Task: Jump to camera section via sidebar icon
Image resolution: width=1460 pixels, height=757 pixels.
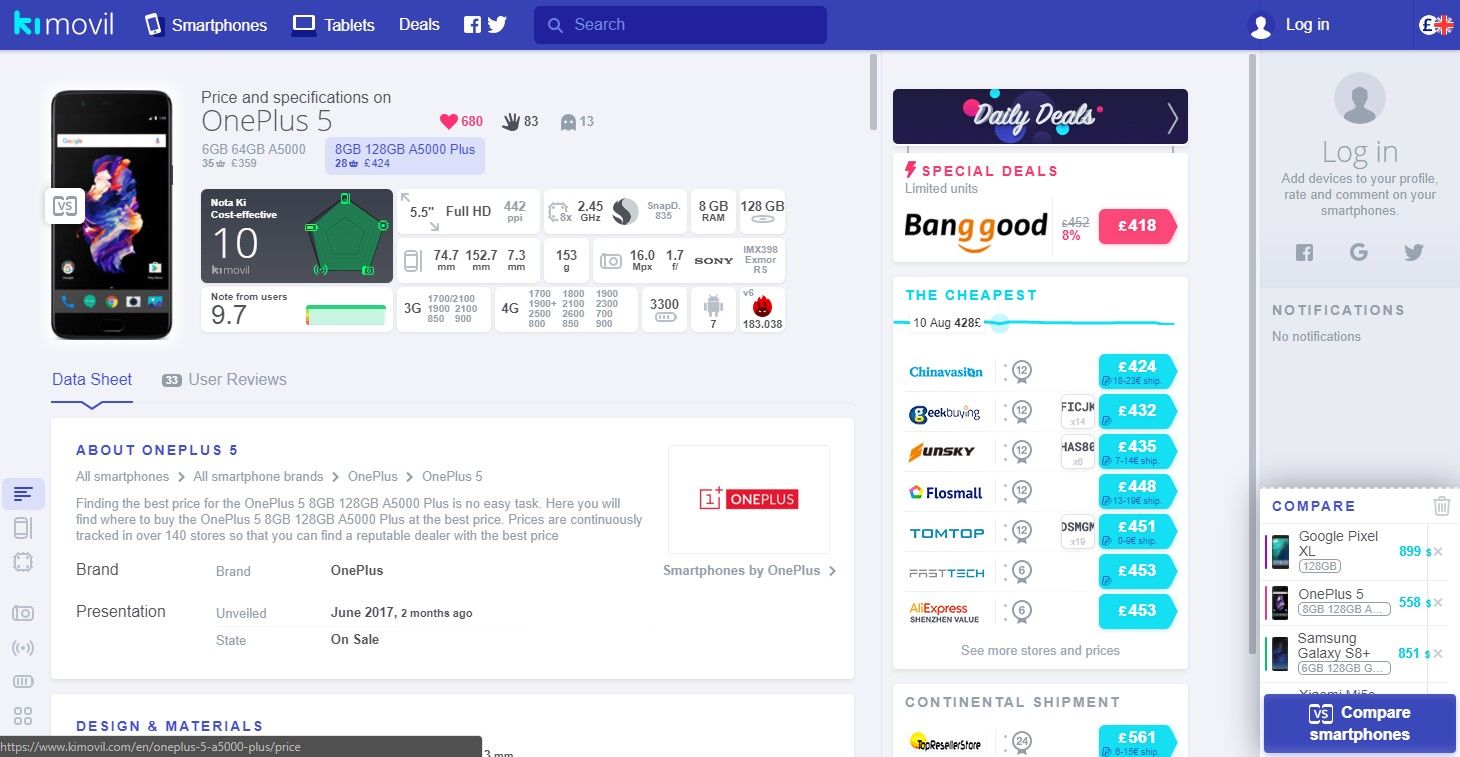Action: 23,613
